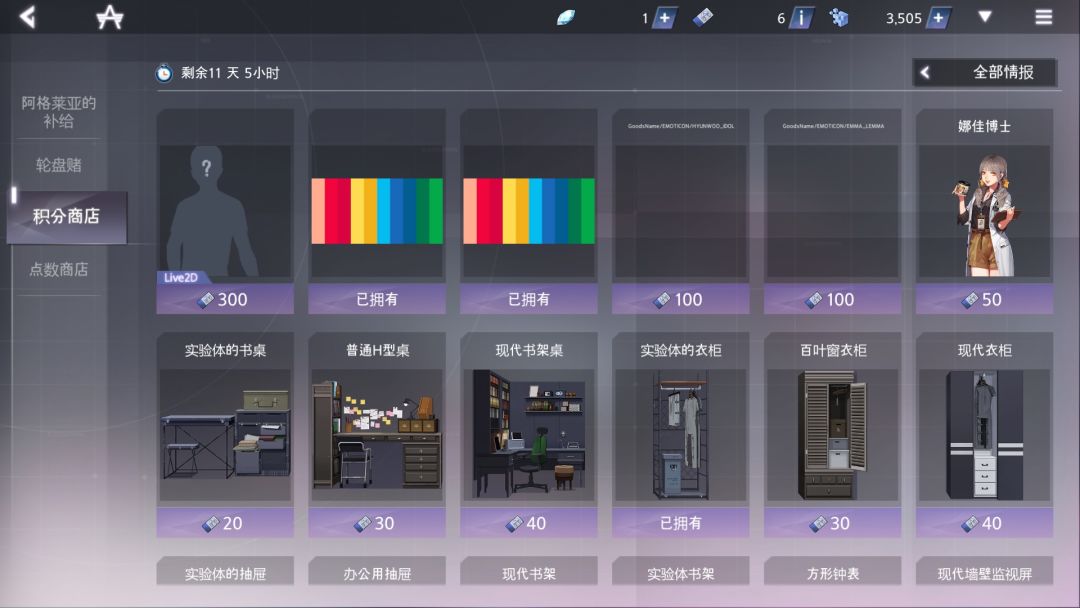Open 现代衣柜 furniture item
This screenshot has height=608, width=1080.
click(x=984, y=434)
